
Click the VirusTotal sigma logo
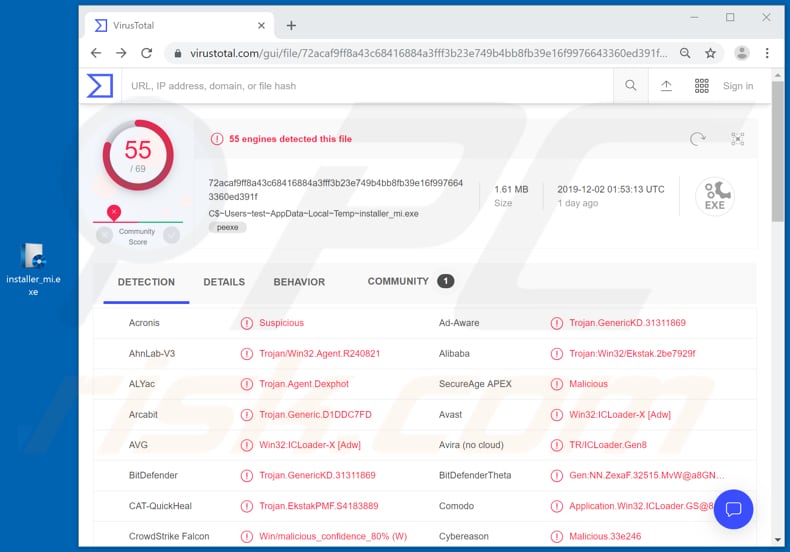(100, 86)
